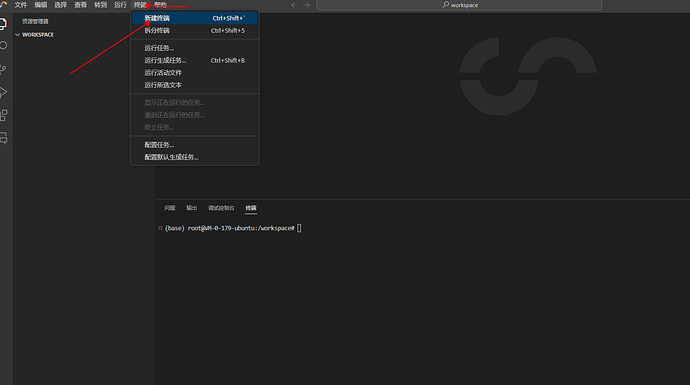
Task: Select 运行生成任务... (Run Build Task)
Action: pyautogui.click(x=195, y=60)
